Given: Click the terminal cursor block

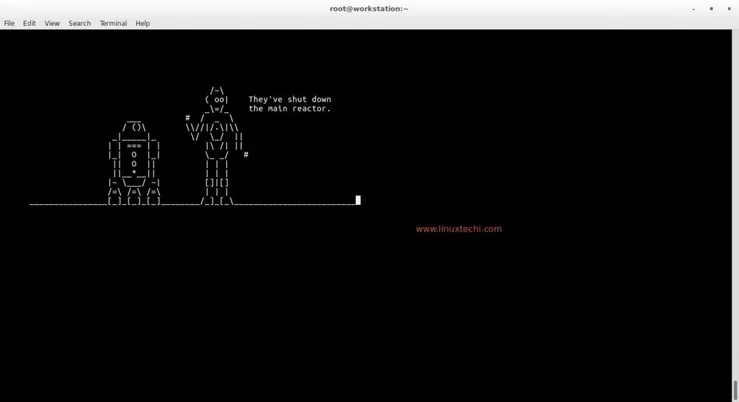Looking at the screenshot, I should [x=358, y=200].
